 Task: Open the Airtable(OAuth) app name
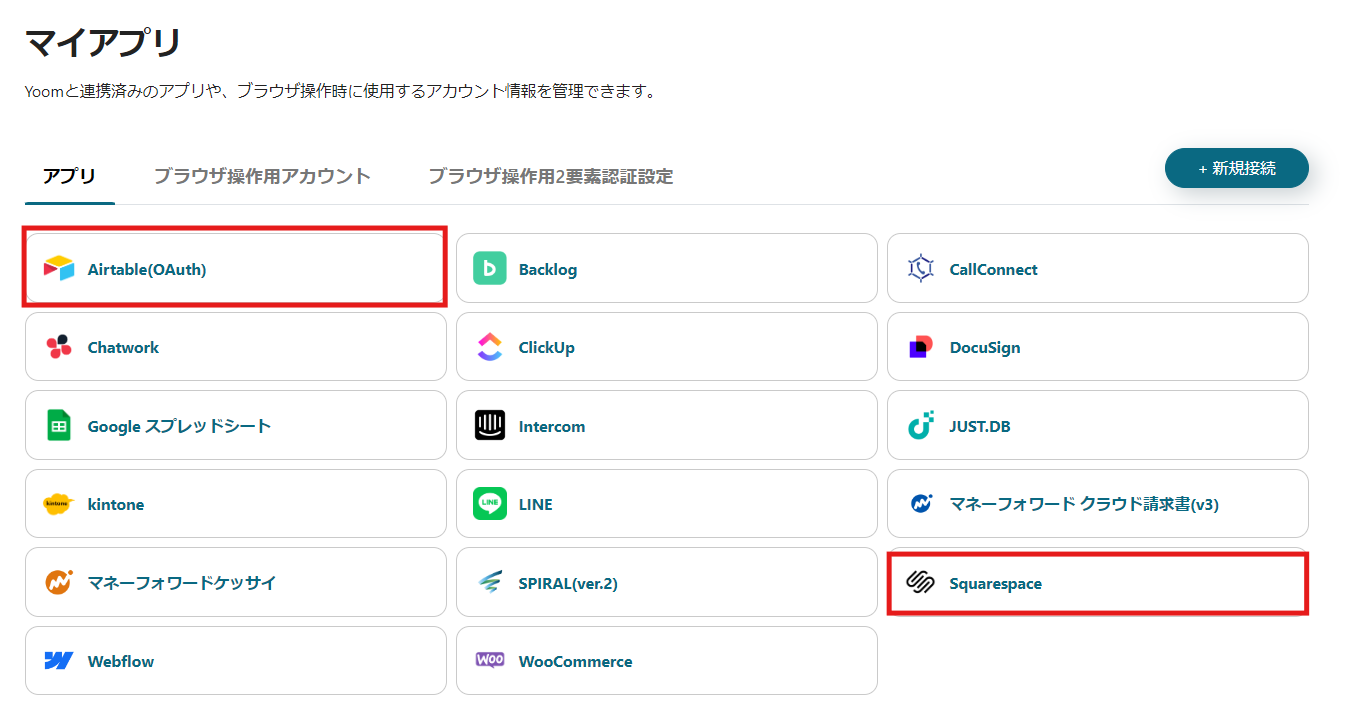click(x=147, y=269)
